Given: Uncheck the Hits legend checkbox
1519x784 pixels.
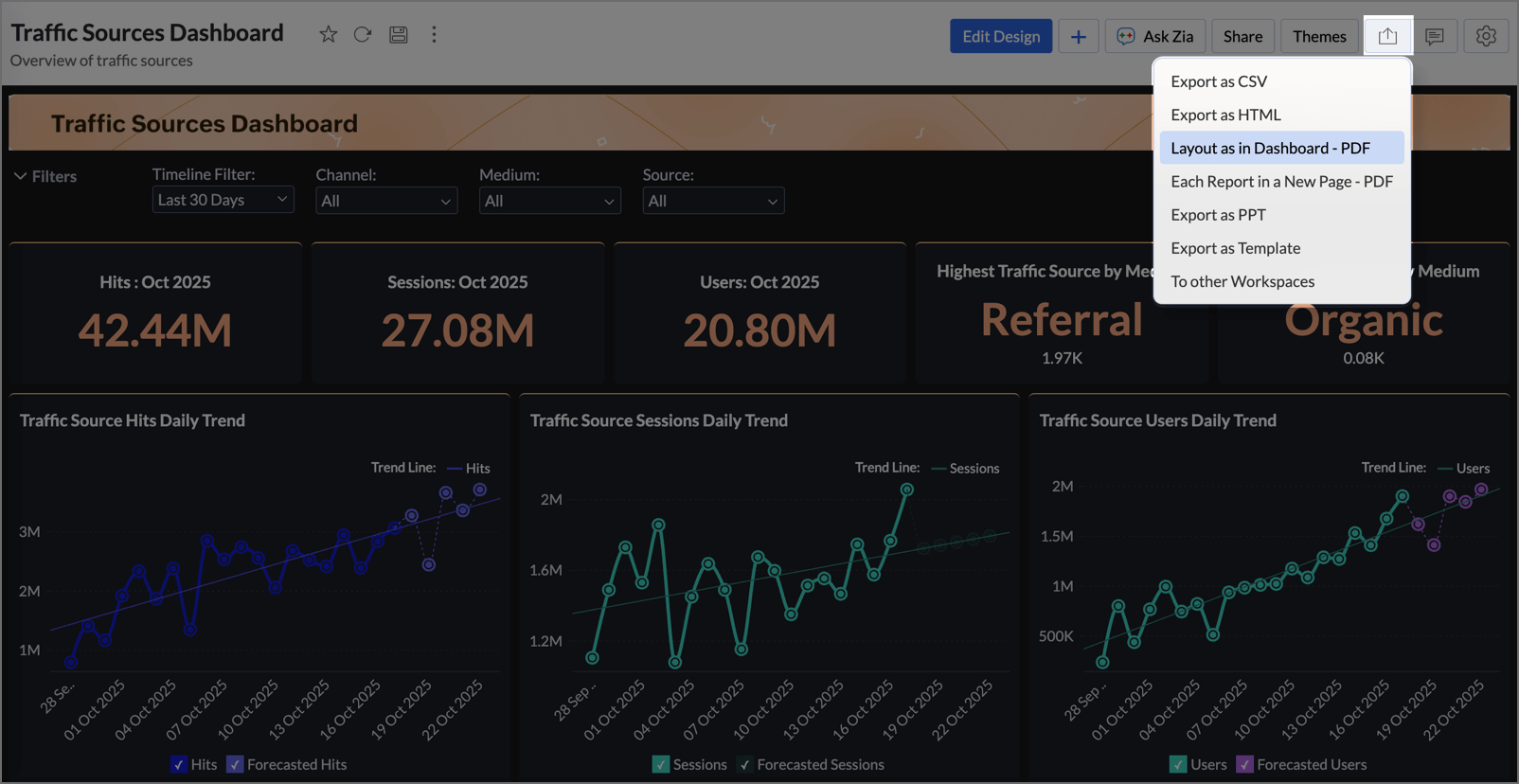Looking at the screenshot, I should coord(179,764).
